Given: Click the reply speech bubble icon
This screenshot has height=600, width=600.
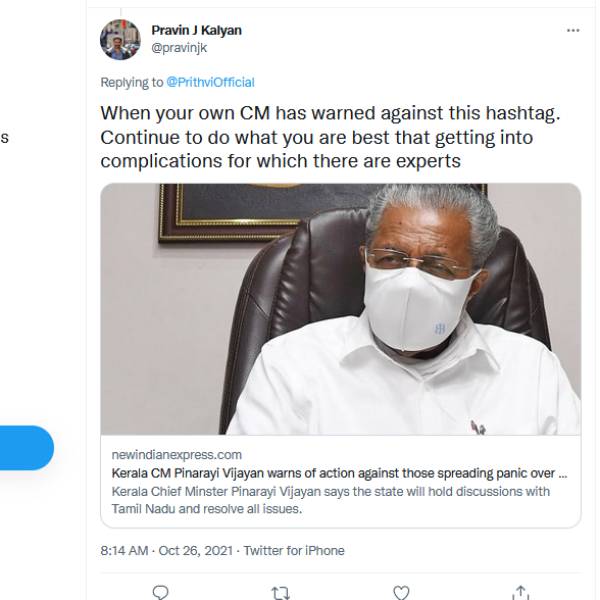Looking at the screenshot, I should coord(160,593).
